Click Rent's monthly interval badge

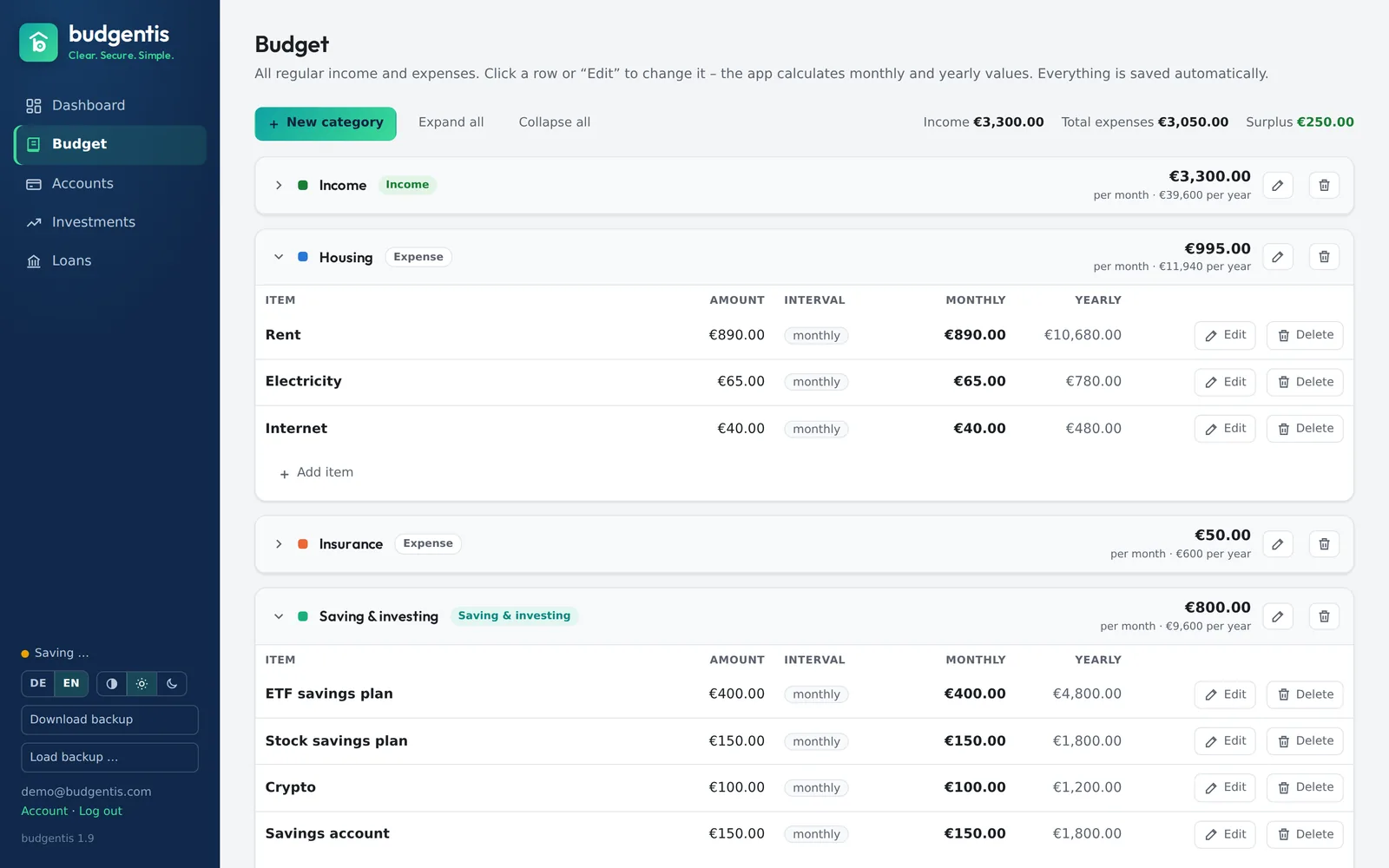[816, 336]
